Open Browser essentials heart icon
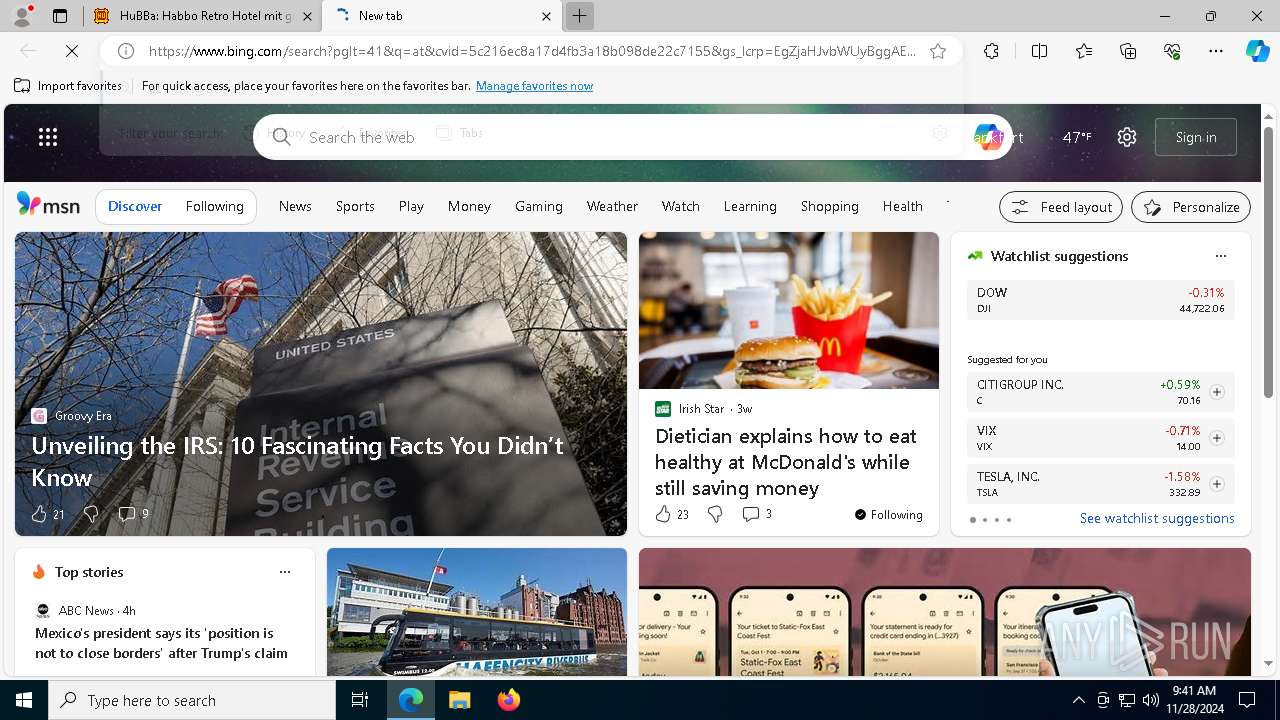Viewport: 1280px width, 720px height. pyautogui.click(x=1172, y=51)
